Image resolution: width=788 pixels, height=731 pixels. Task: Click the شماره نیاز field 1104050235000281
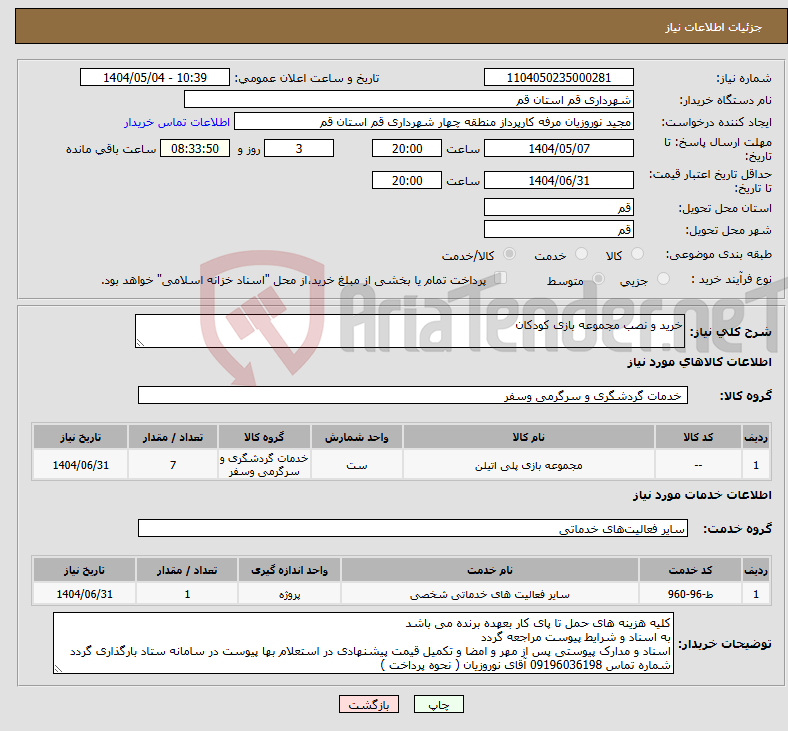pyautogui.click(x=558, y=77)
